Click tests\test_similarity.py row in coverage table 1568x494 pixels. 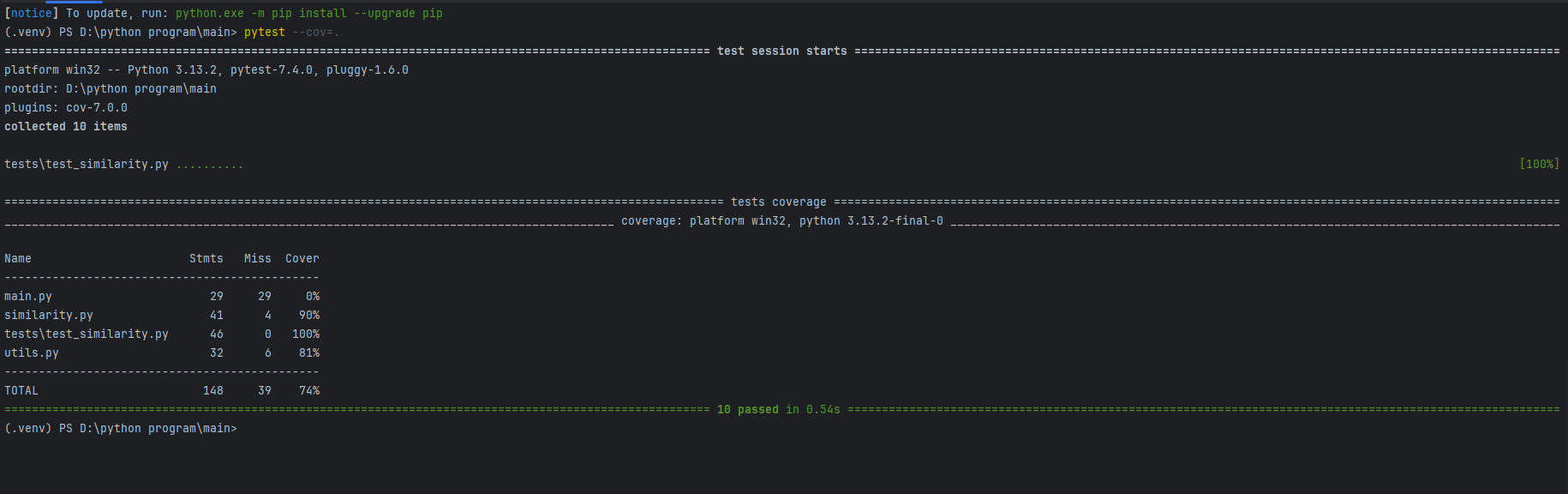tap(162, 334)
